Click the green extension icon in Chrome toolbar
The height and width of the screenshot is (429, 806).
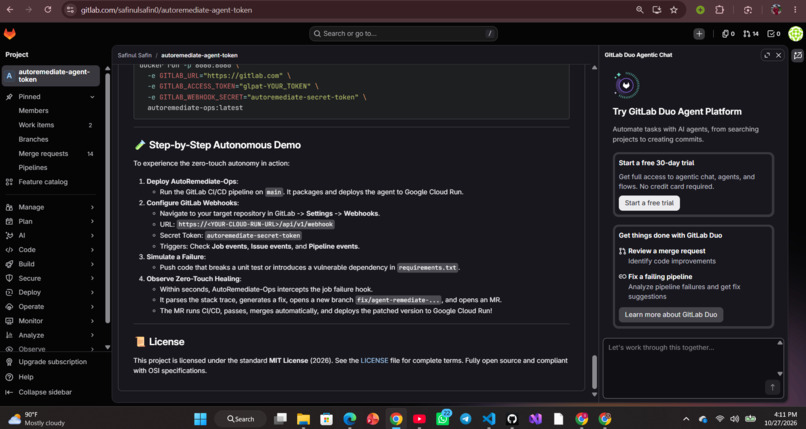700,10
